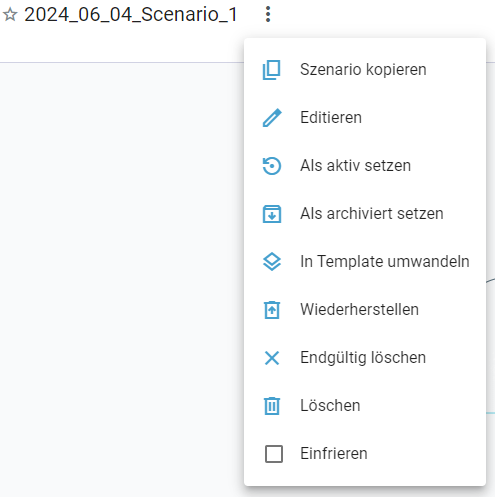
Task: Click the restore-clock icon for Als aktiv setzen
Action: 272,166
